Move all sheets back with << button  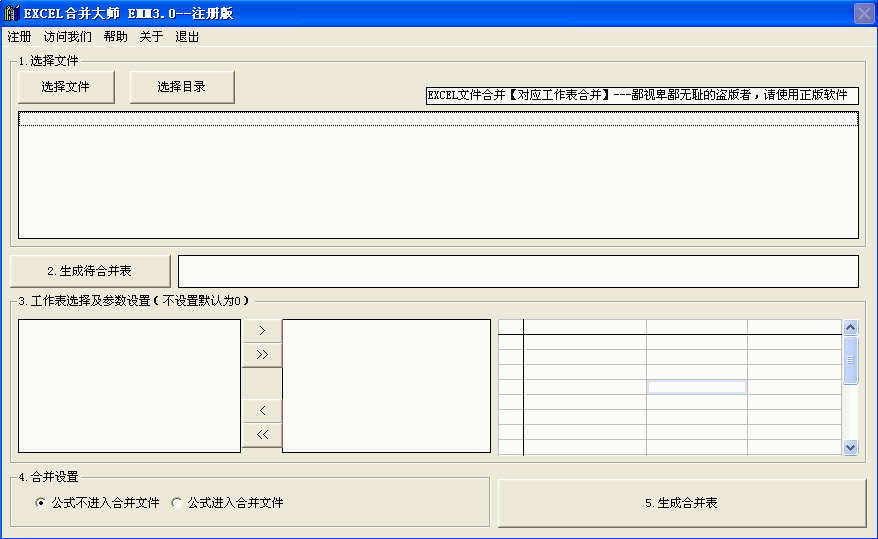click(x=262, y=435)
